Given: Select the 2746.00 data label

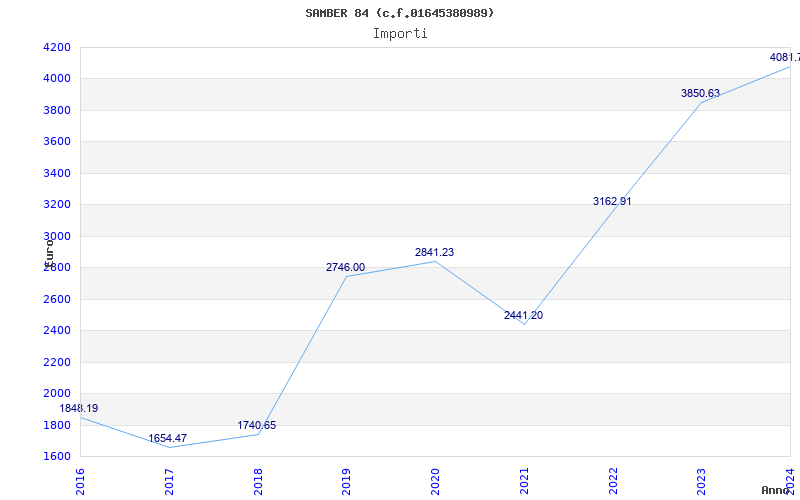Looking at the screenshot, I should coord(345,267).
